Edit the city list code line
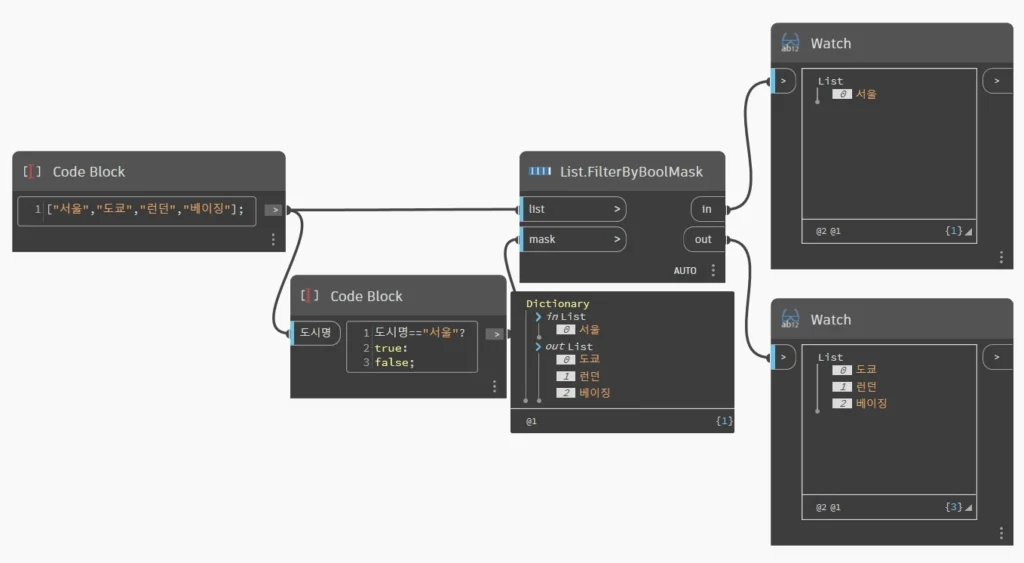Viewport: 1024px width, 563px height. 145,209
